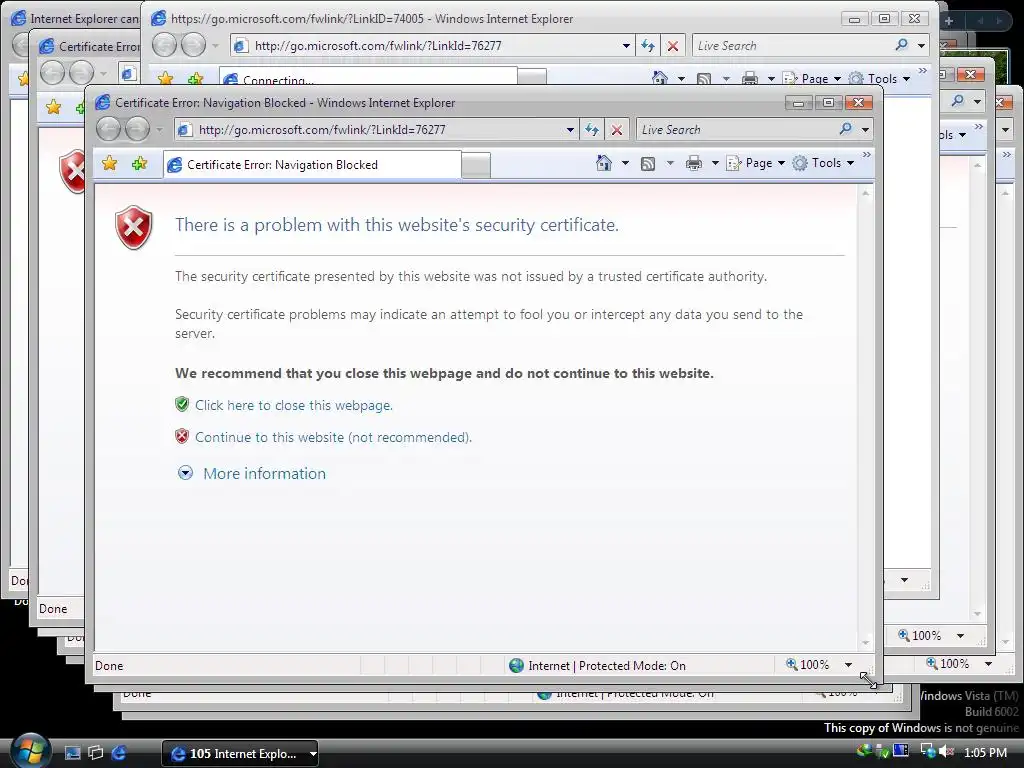Open zoom level dropdown arrow in front window
The image size is (1024, 768).
[x=848, y=665]
